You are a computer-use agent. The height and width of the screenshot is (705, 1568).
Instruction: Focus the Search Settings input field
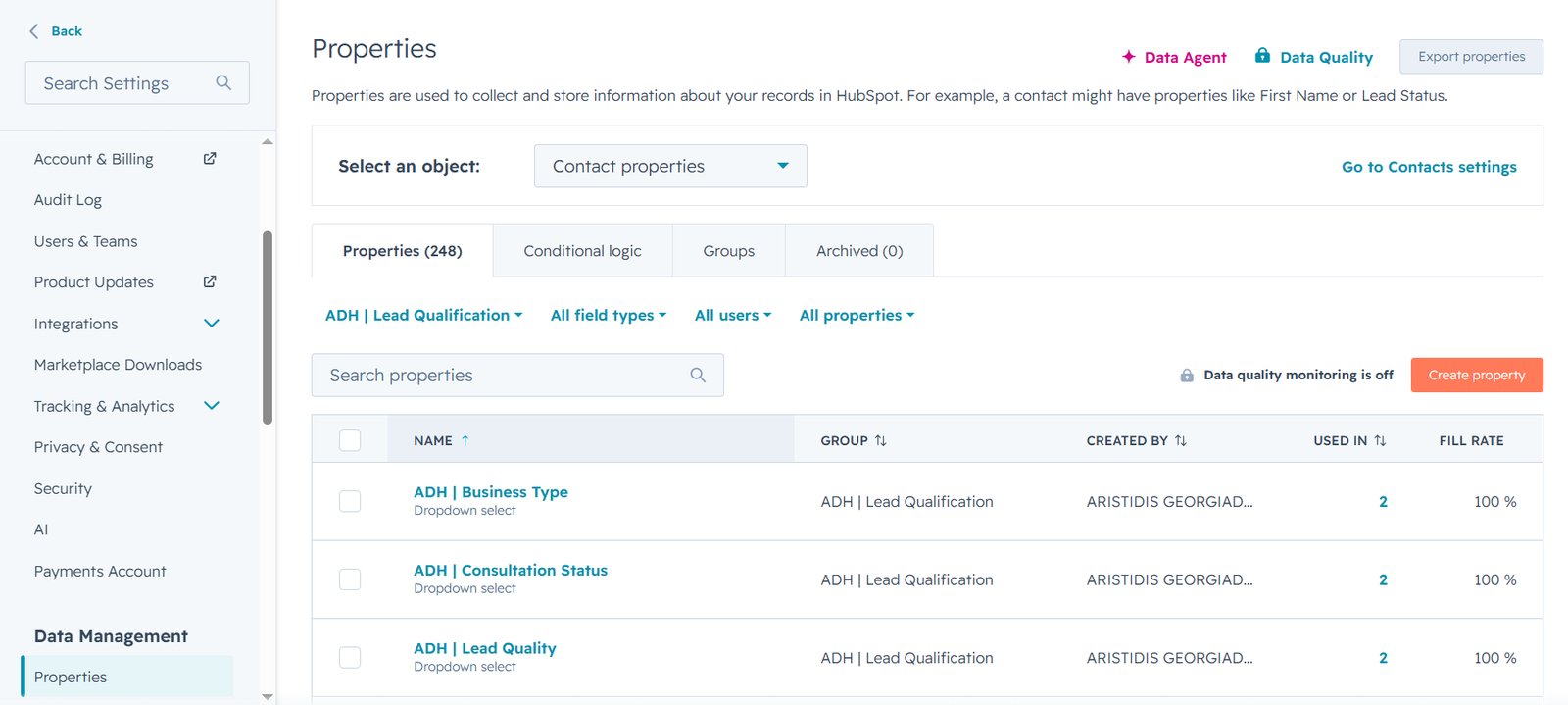pyautogui.click(x=137, y=83)
